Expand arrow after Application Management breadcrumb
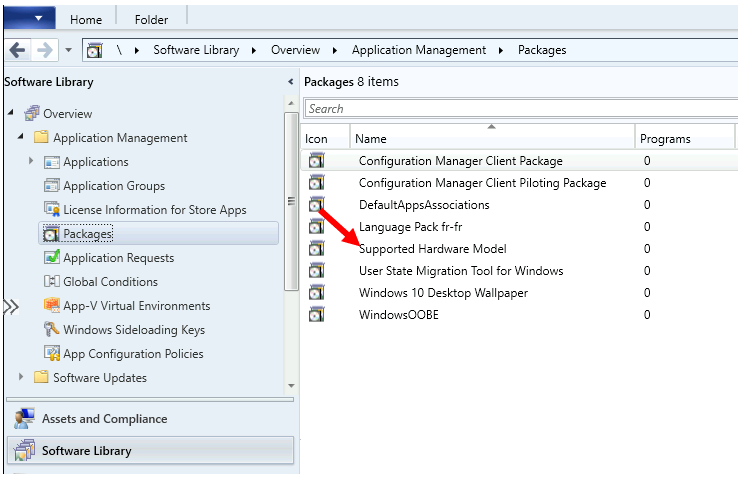Viewport: 742px width, 478px height. (x=501, y=50)
